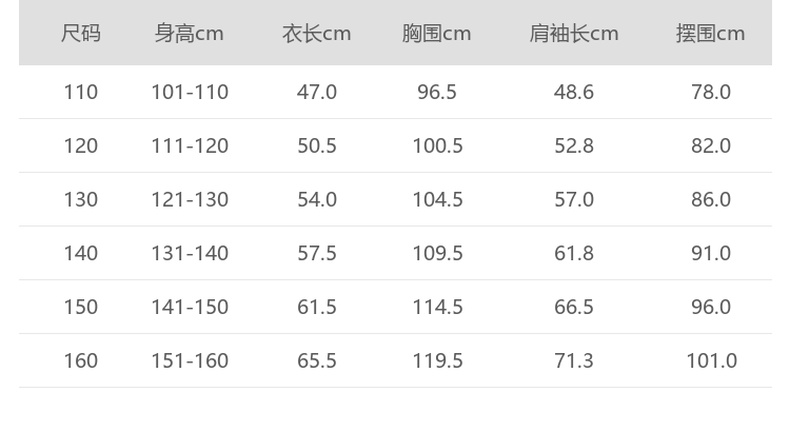Click the 52.8 shoulder-sleeve length cell

click(573, 146)
